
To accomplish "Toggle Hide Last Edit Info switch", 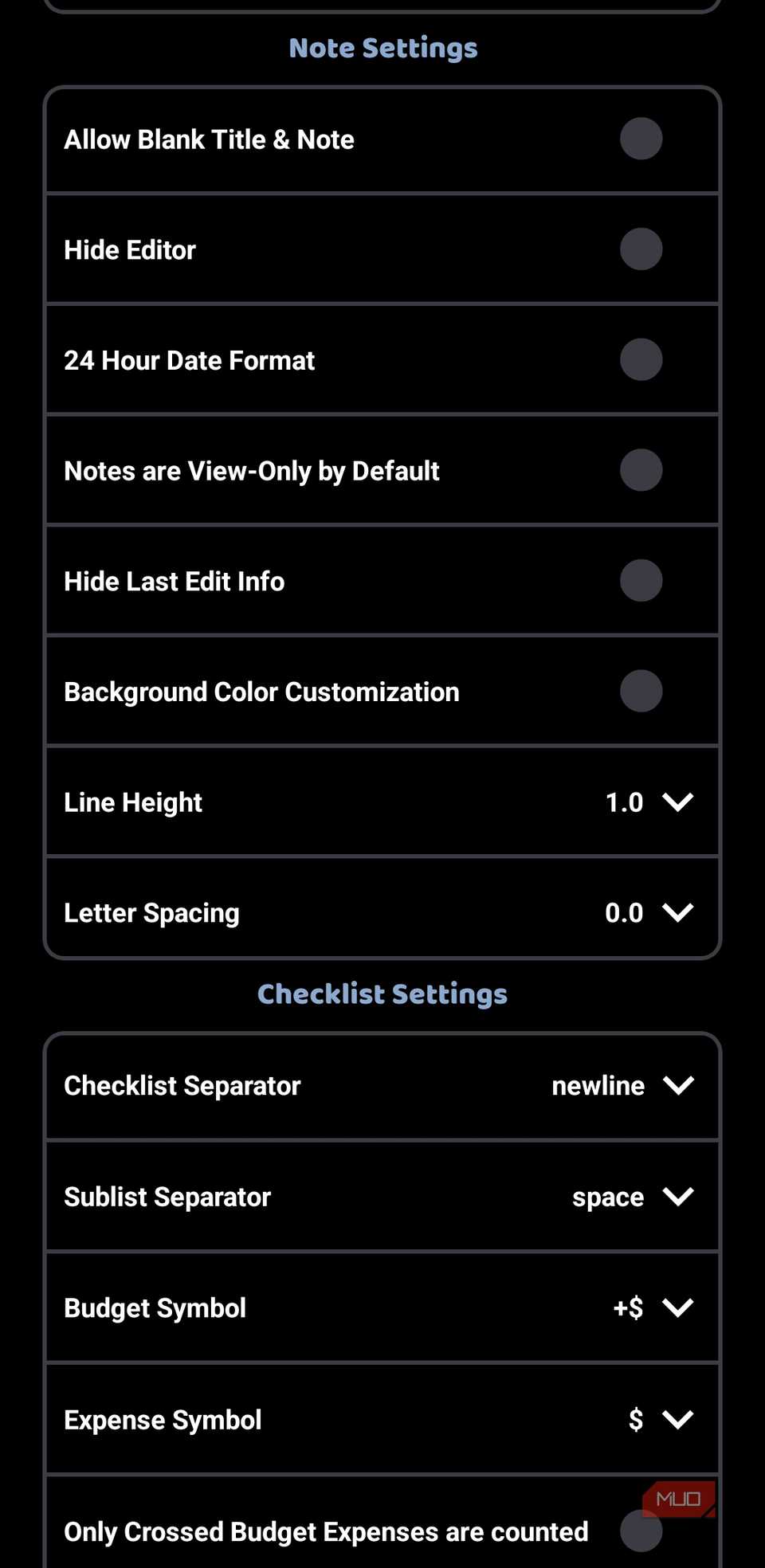I will pyautogui.click(x=641, y=581).
